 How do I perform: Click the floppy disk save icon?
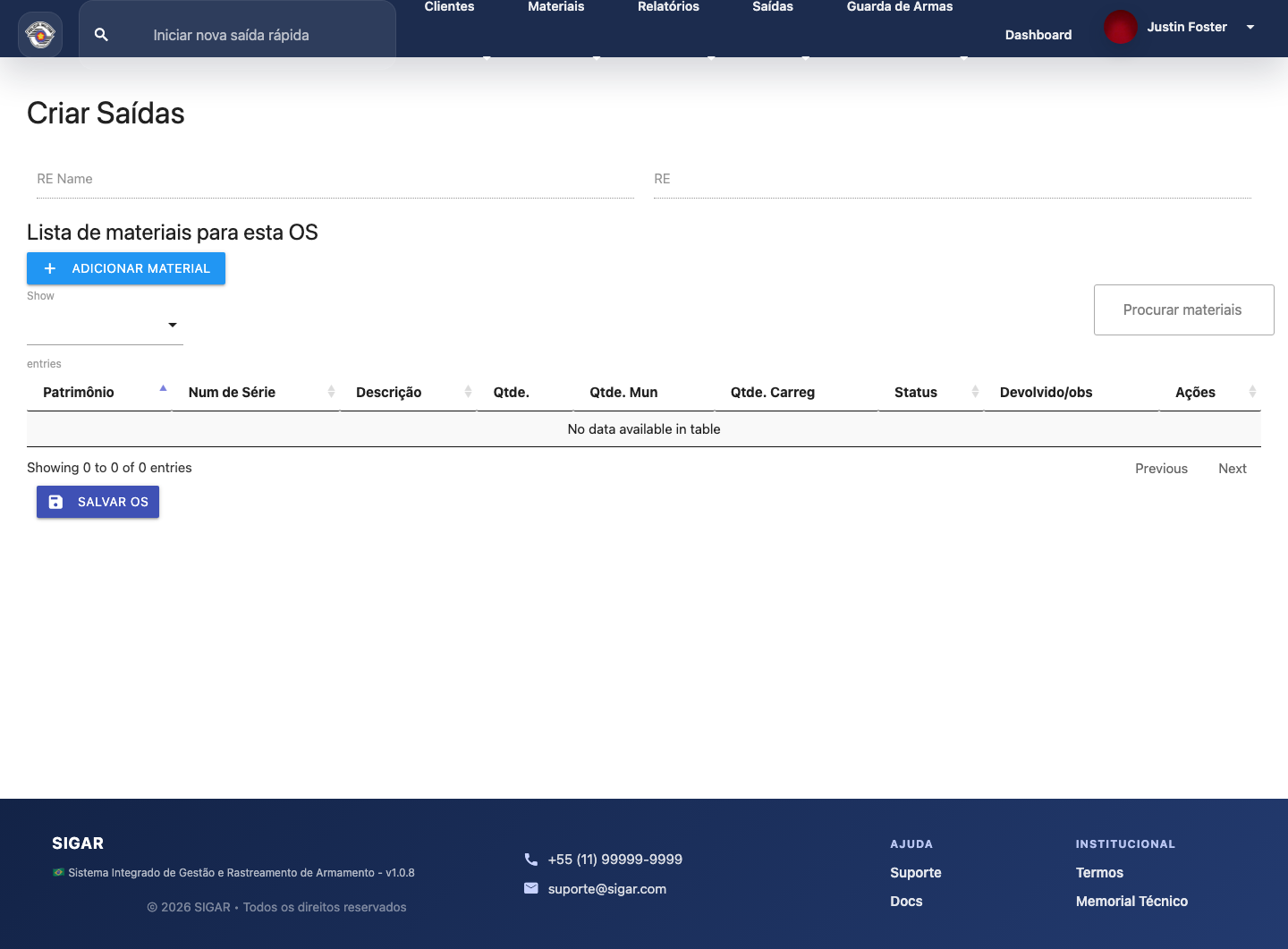[x=55, y=502]
